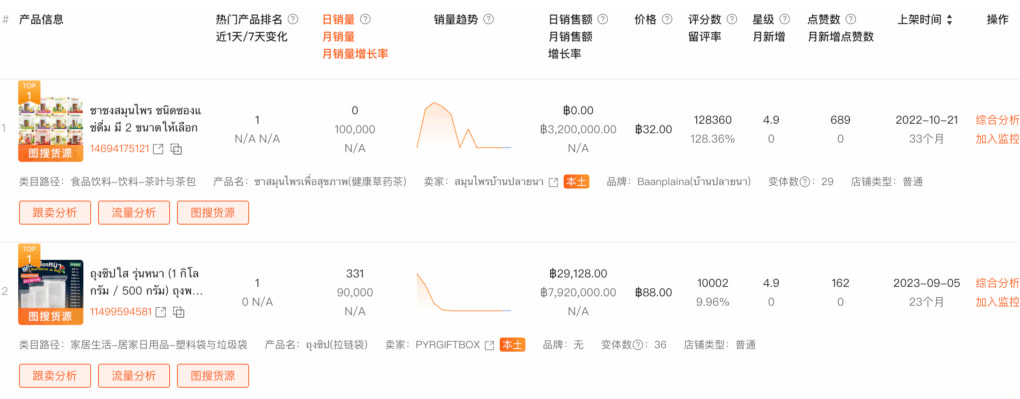Click 流量分析 button for herbal tea product
Image resolution: width=1020 pixels, height=399 pixels.
pyautogui.click(x=134, y=213)
